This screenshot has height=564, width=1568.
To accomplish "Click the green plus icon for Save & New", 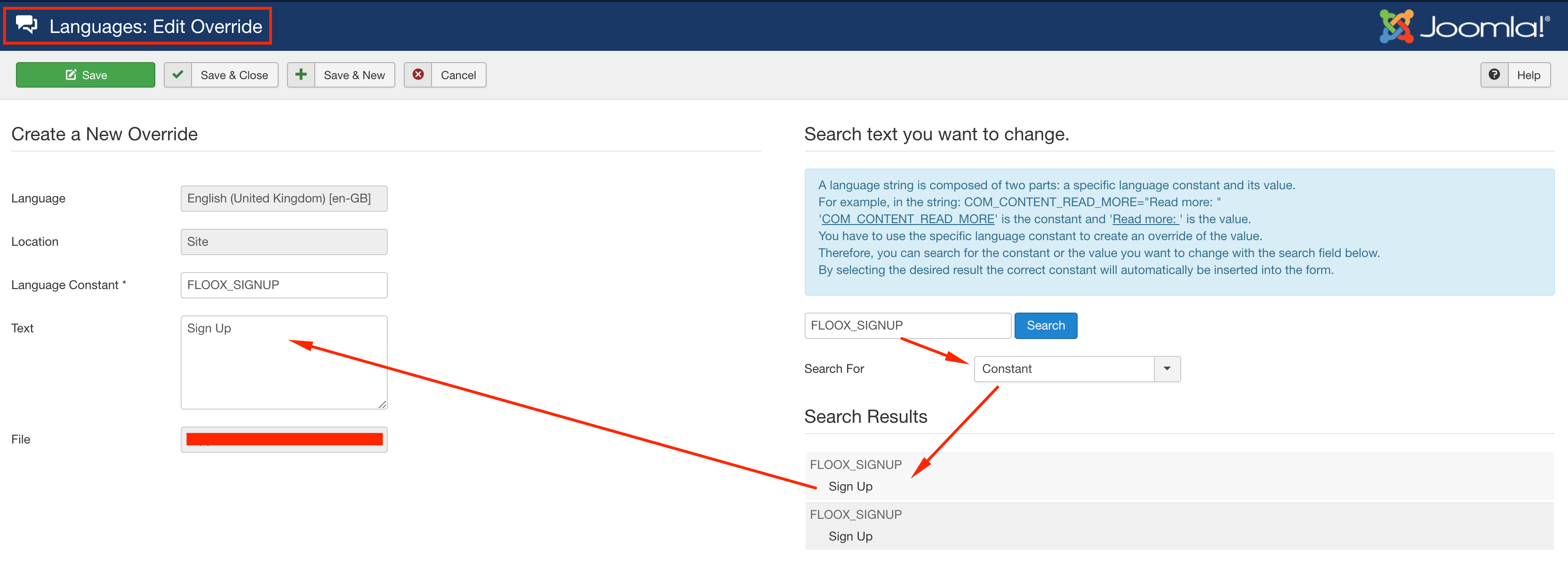I will click(x=301, y=75).
